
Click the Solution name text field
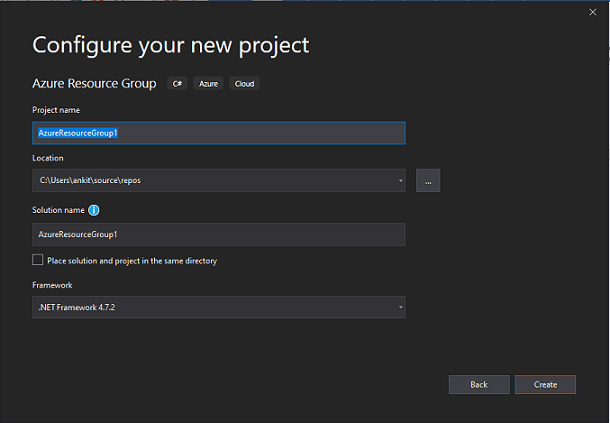pos(219,234)
